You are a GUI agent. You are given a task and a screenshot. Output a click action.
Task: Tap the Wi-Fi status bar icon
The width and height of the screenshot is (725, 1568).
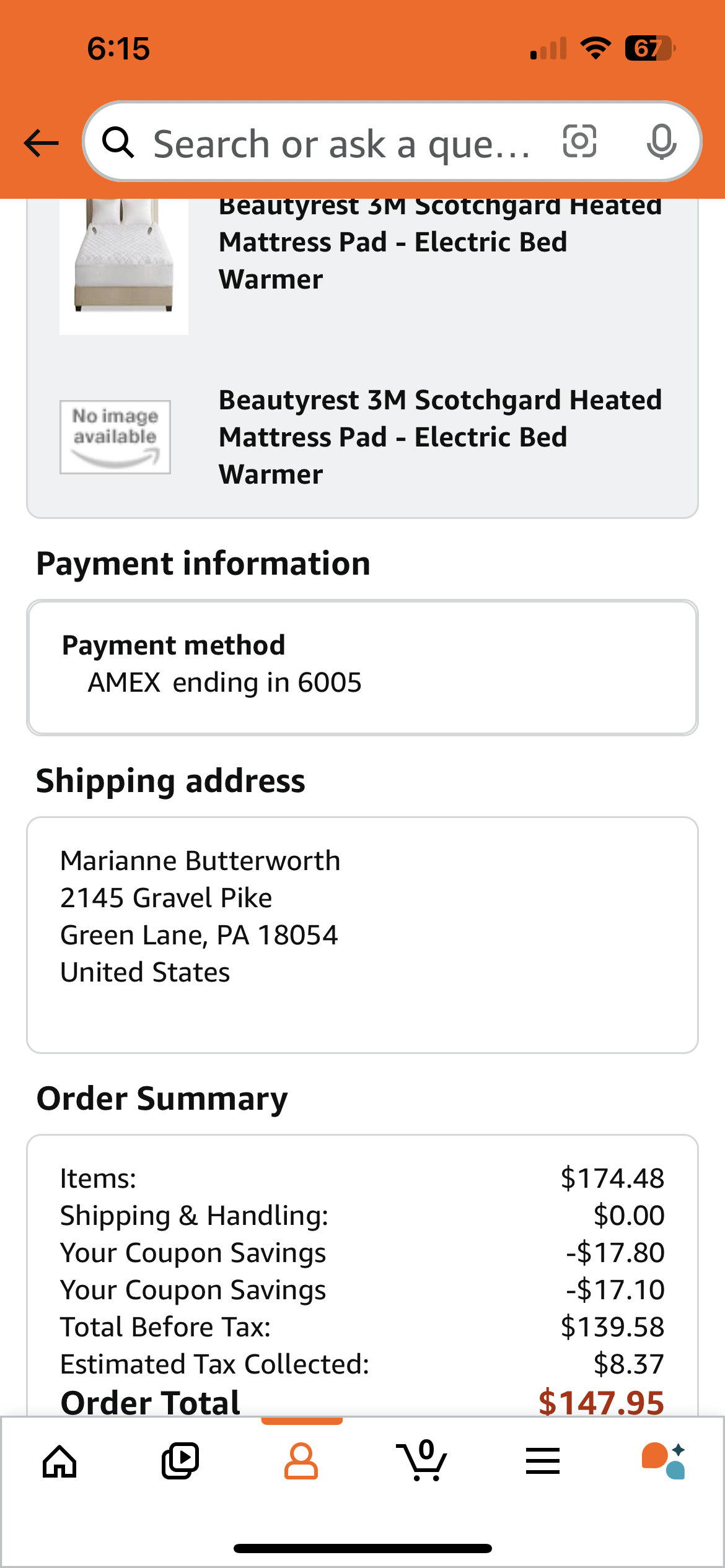point(595,48)
